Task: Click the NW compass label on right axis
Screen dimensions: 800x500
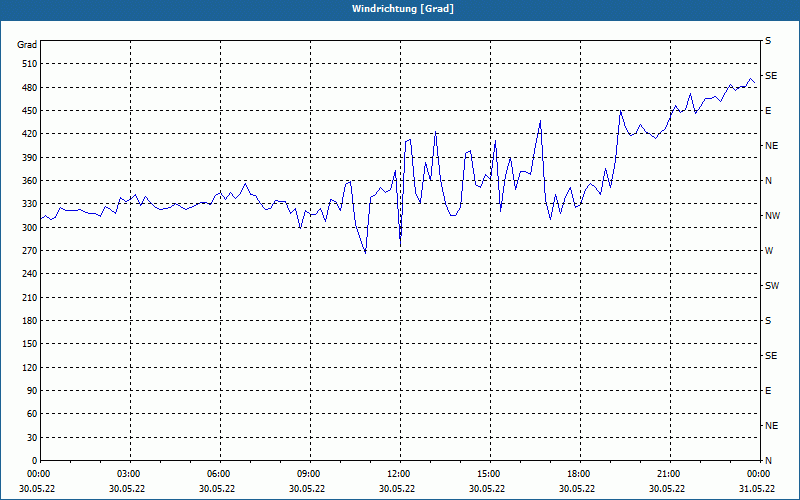Action: (x=772, y=216)
